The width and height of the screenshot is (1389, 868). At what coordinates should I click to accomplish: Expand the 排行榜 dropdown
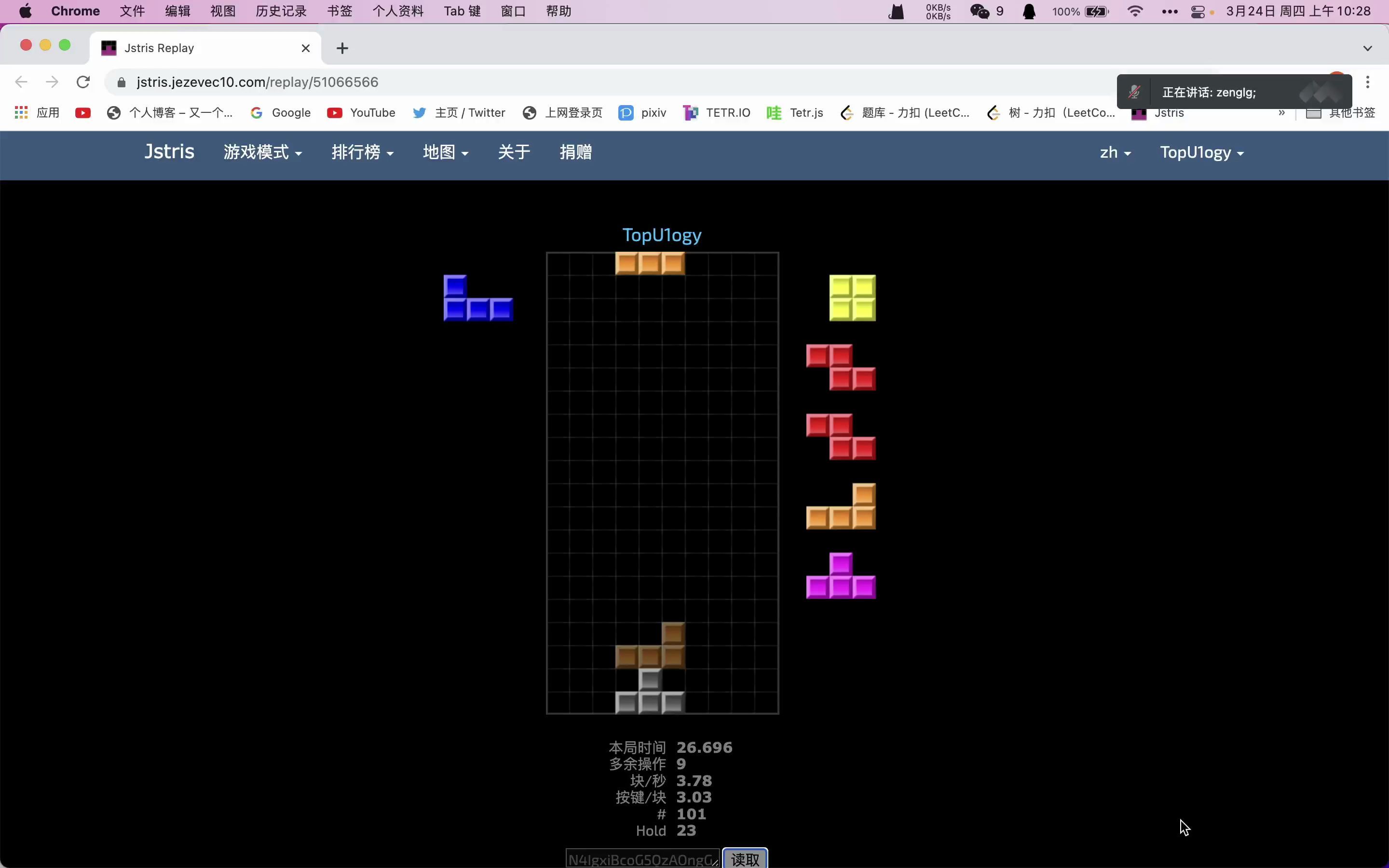pyautogui.click(x=362, y=152)
